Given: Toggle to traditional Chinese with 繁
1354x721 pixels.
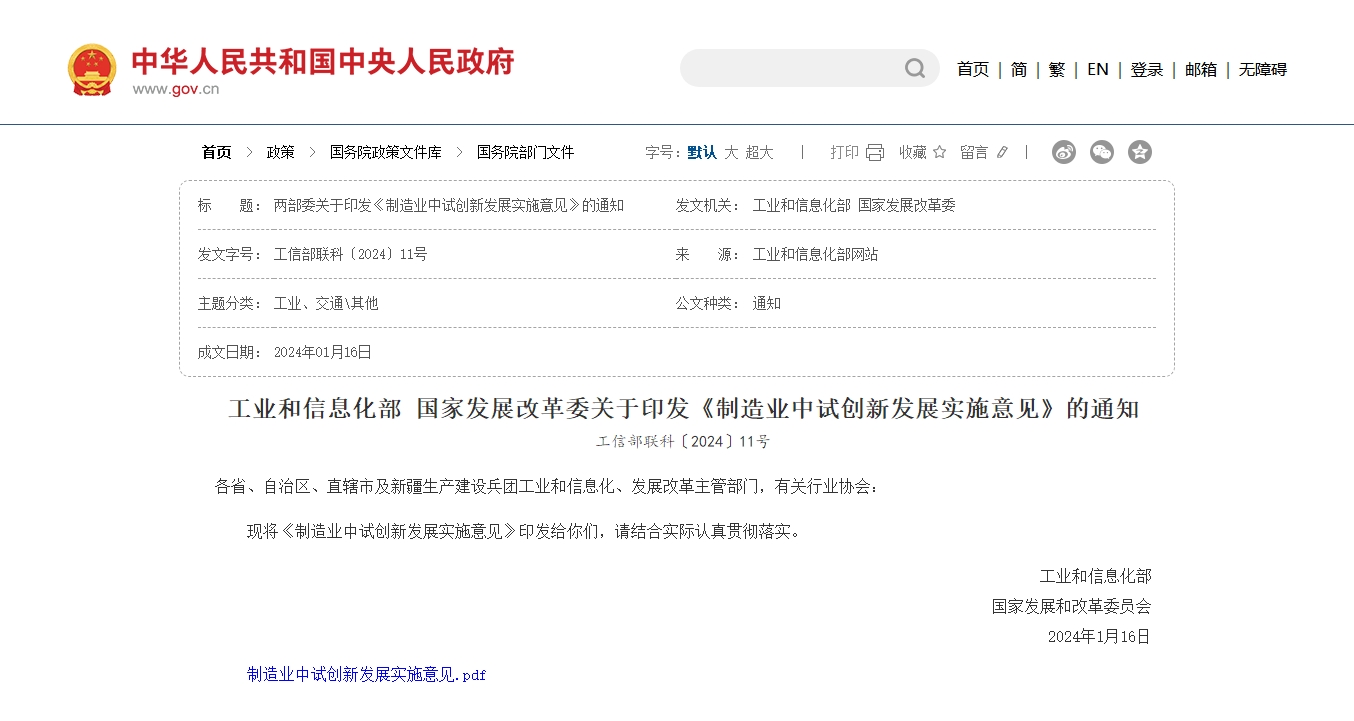Looking at the screenshot, I should pyautogui.click(x=1056, y=69).
